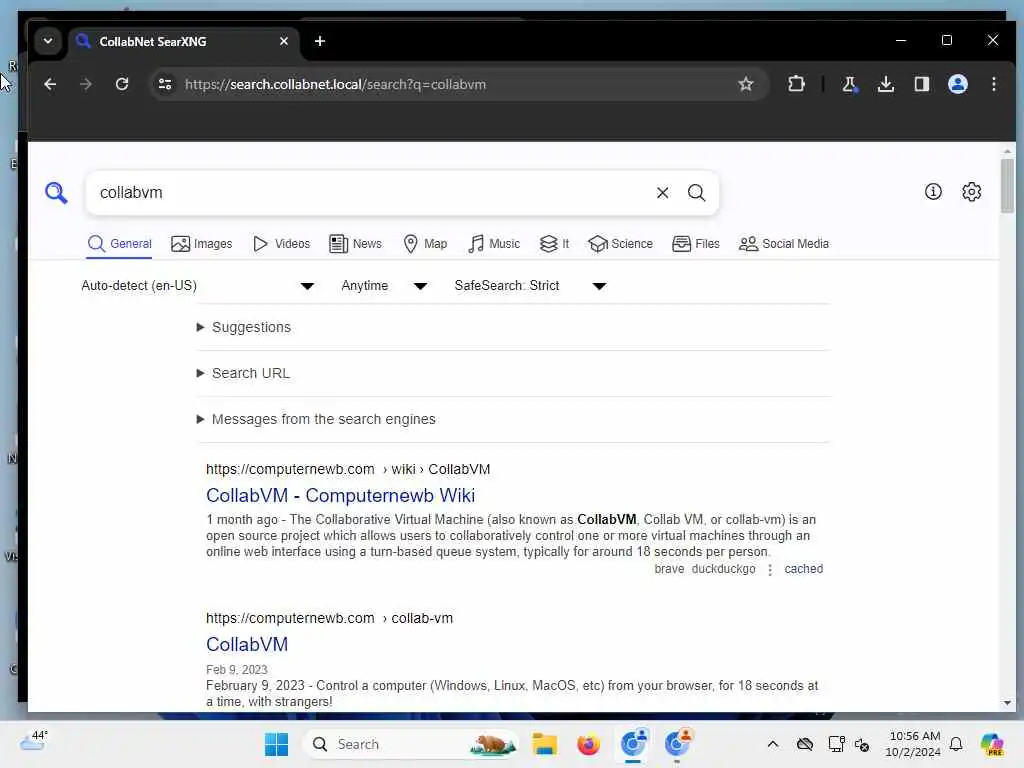Switch to the News tab
Viewport: 1024px width, 768px height.
pyautogui.click(x=356, y=244)
